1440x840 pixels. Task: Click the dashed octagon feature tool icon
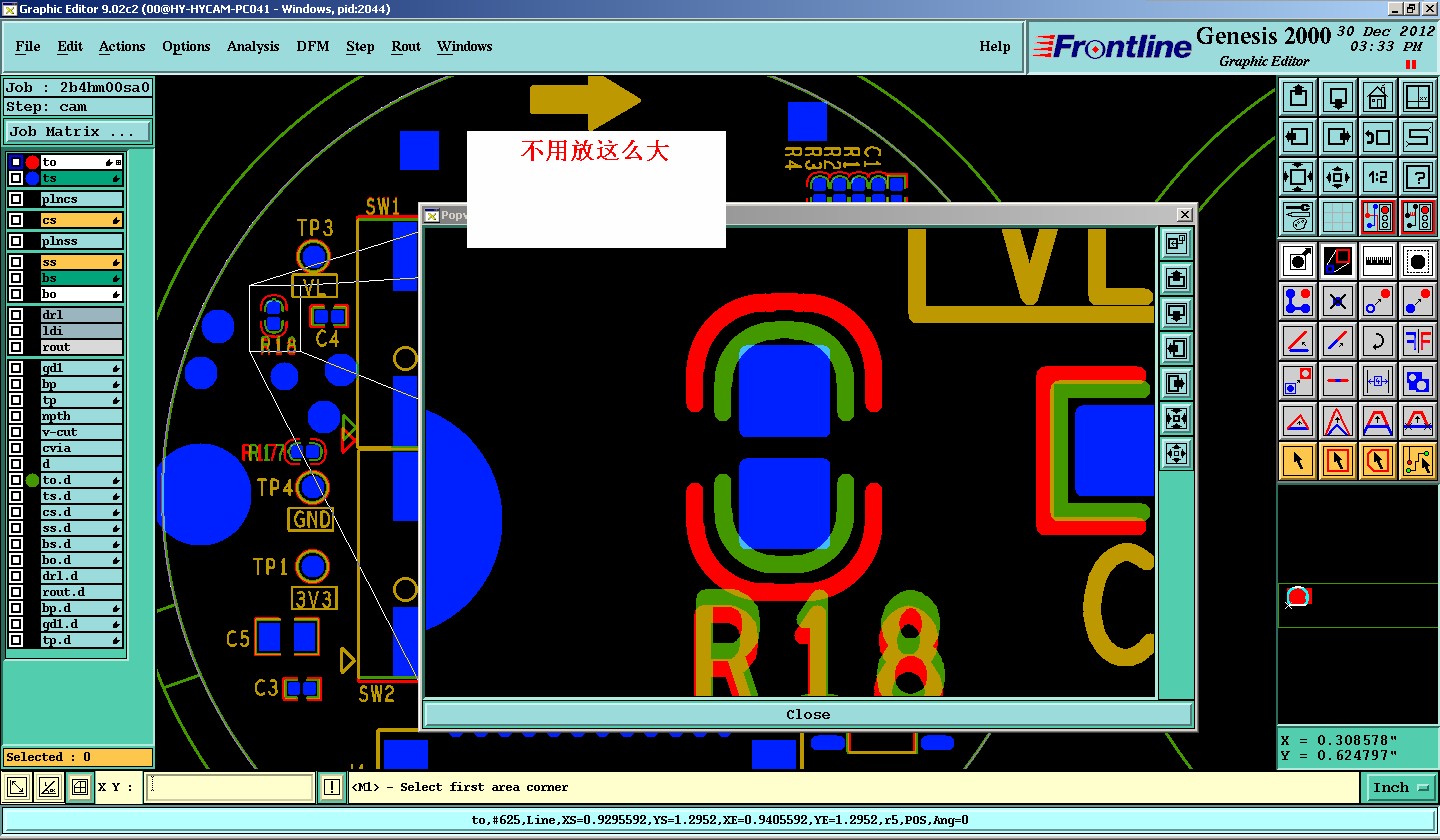pyautogui.click(x=1417, y=261)
